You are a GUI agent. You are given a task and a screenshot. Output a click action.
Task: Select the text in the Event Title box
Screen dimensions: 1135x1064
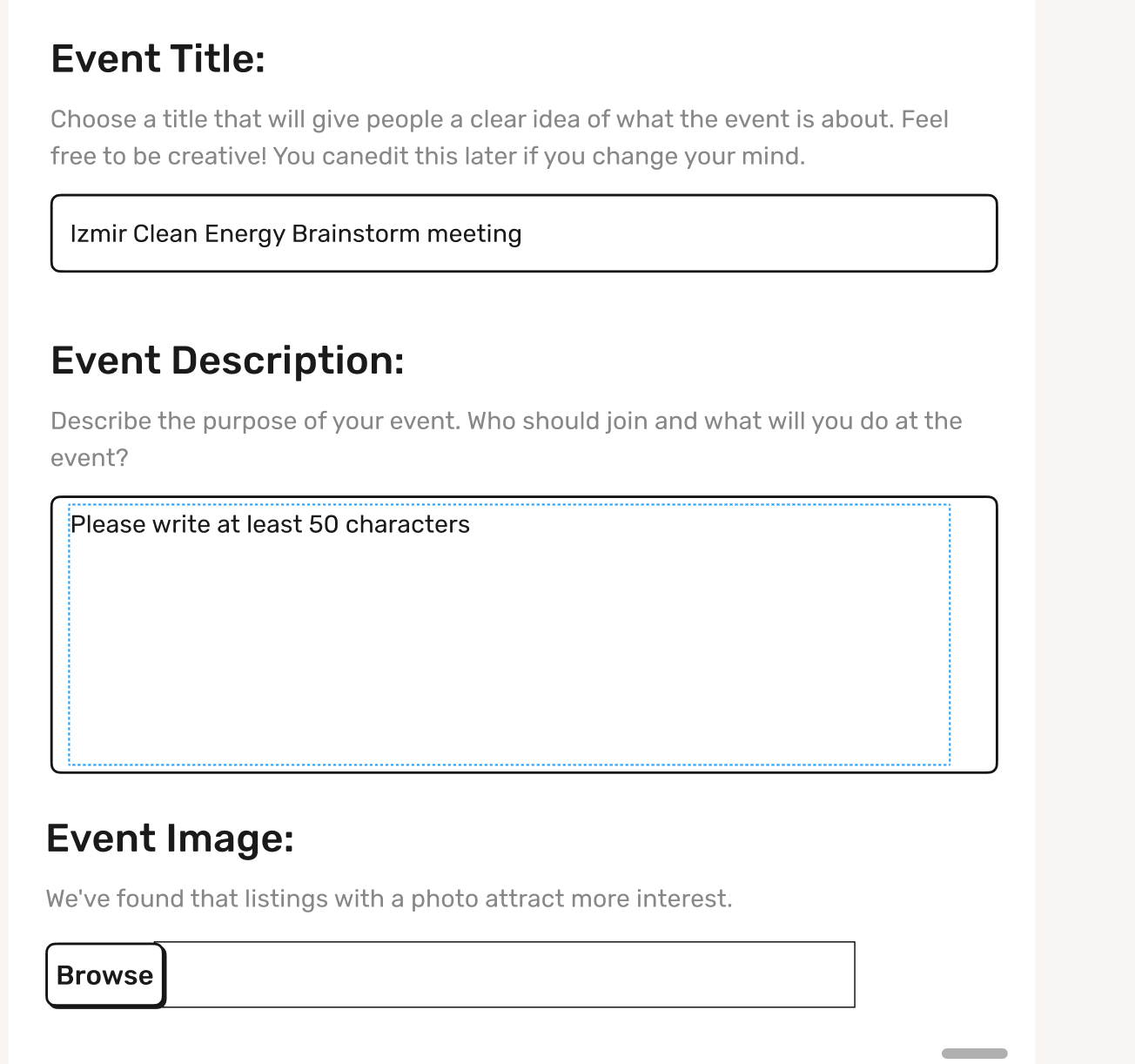296,233
